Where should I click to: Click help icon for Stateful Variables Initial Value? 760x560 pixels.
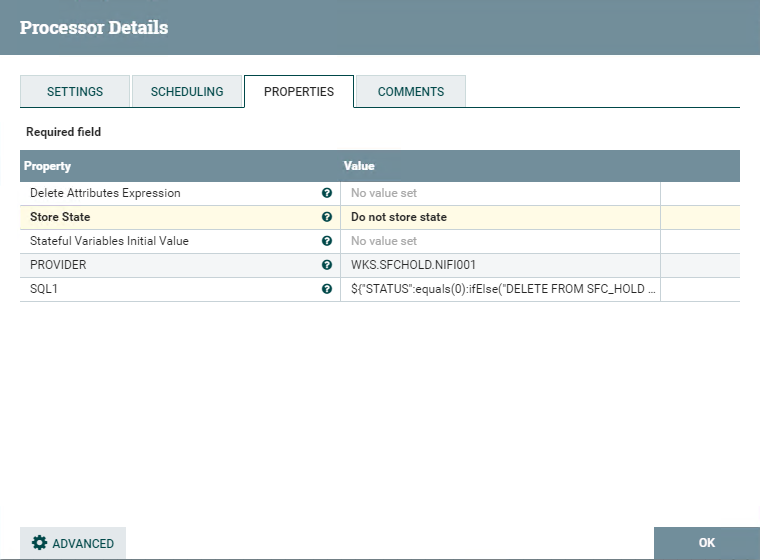click(327, 241)
